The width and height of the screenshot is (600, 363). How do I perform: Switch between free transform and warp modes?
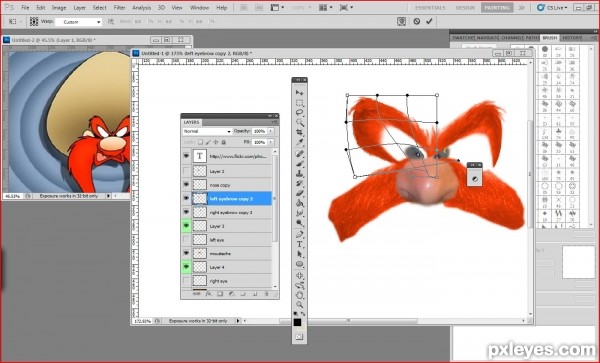pos(401,21)
